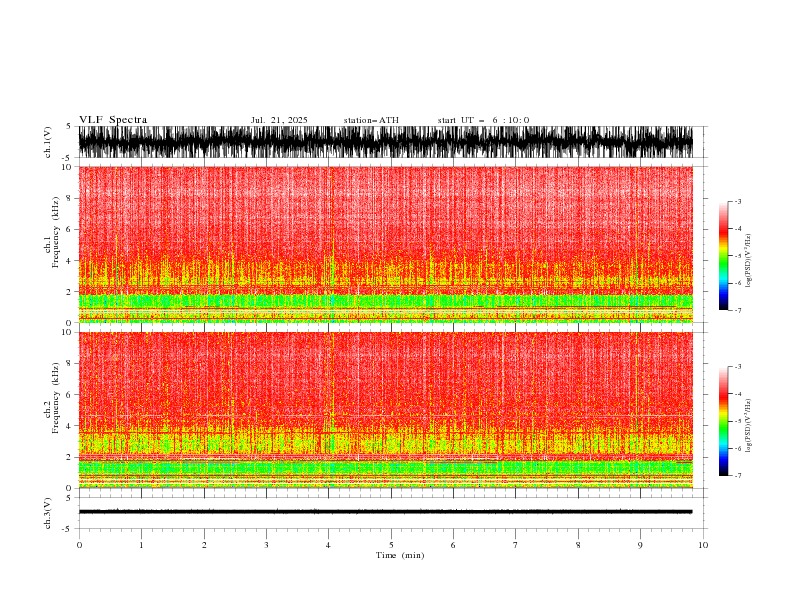The image size is (792, 612).
Task: Click the 'VLF Spectra' title text
Action: pyautogui.click(x=113, y=120)
